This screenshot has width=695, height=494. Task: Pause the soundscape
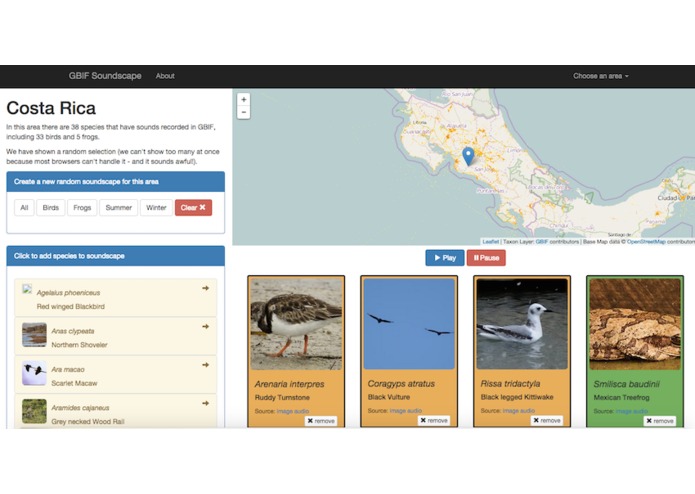486,258
